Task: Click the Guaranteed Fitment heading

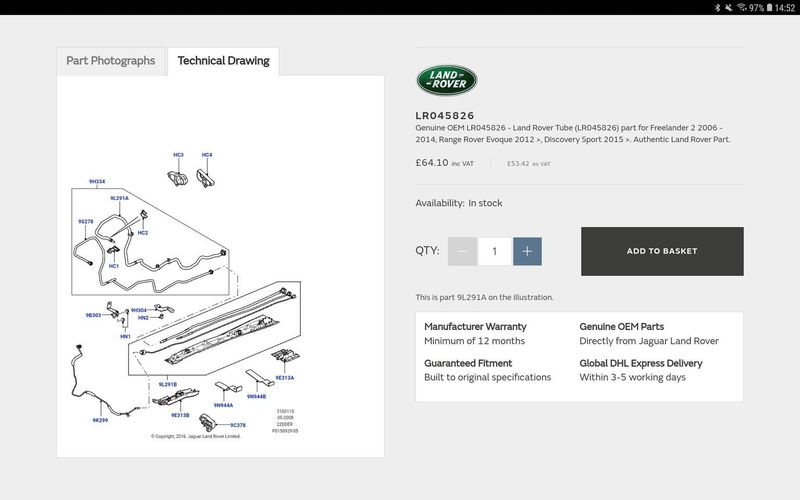Action: pos(468,363)
